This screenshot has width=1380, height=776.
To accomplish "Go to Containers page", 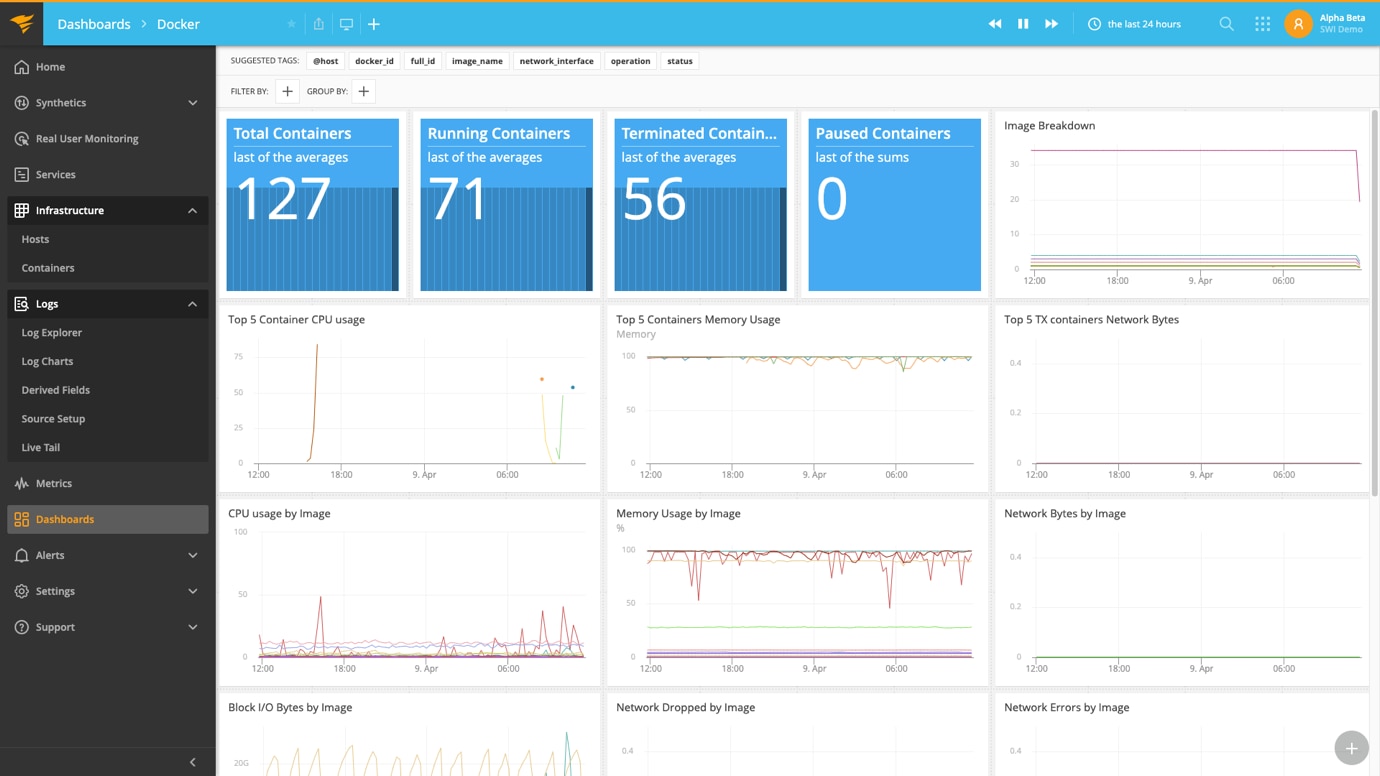I will click(48, 268).
